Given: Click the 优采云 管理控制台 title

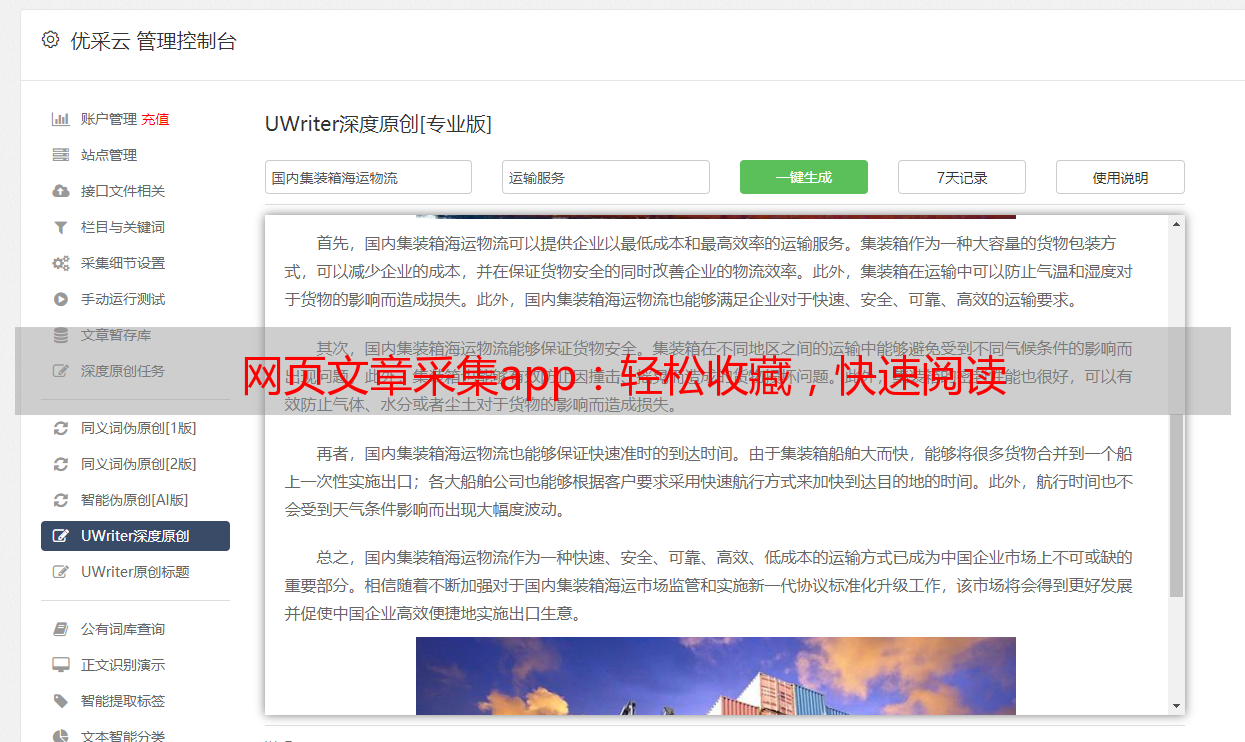Looking at the screenshot, I should [x=153, y=41].
